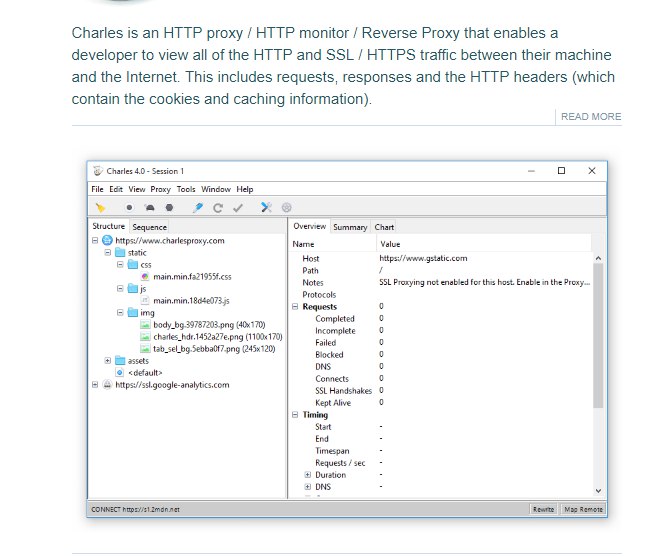Screen dimensions: 663x556
Task: Open the Proxy menu
Action: pyautogui.click(x=160, y=189)
